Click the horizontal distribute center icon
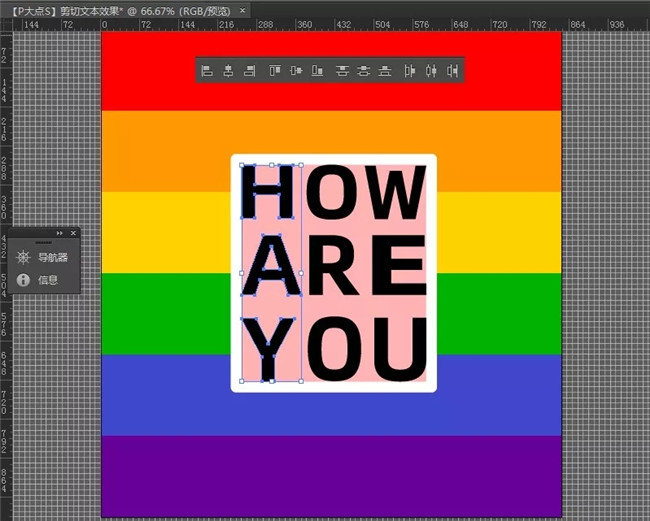This screenshot has width=650, height=521. [432, 71]
